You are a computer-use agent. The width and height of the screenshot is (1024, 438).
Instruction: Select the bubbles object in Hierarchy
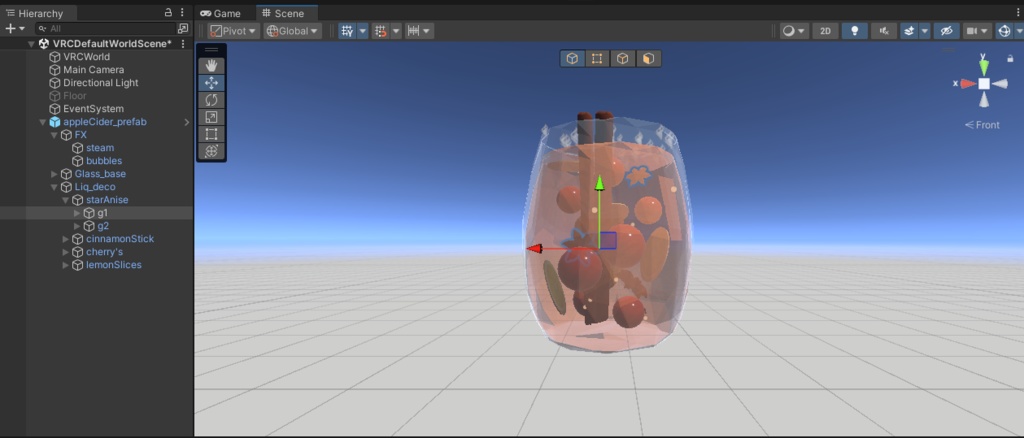click(x=104, y=161)
